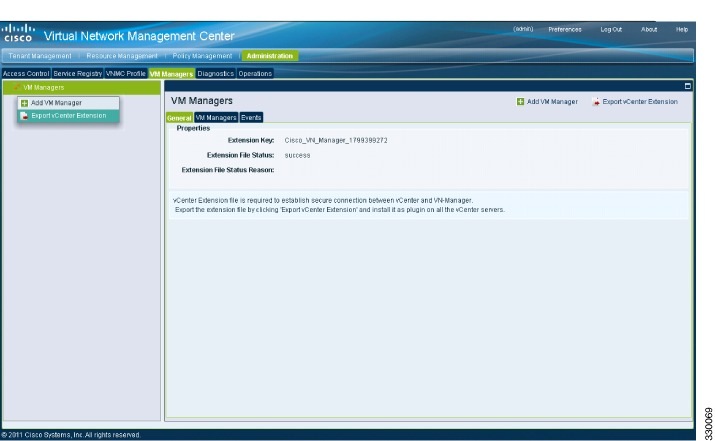715x441 pixels.
Task: Maximize the content pane with corner icon
Action: click(x=688, y=86)
